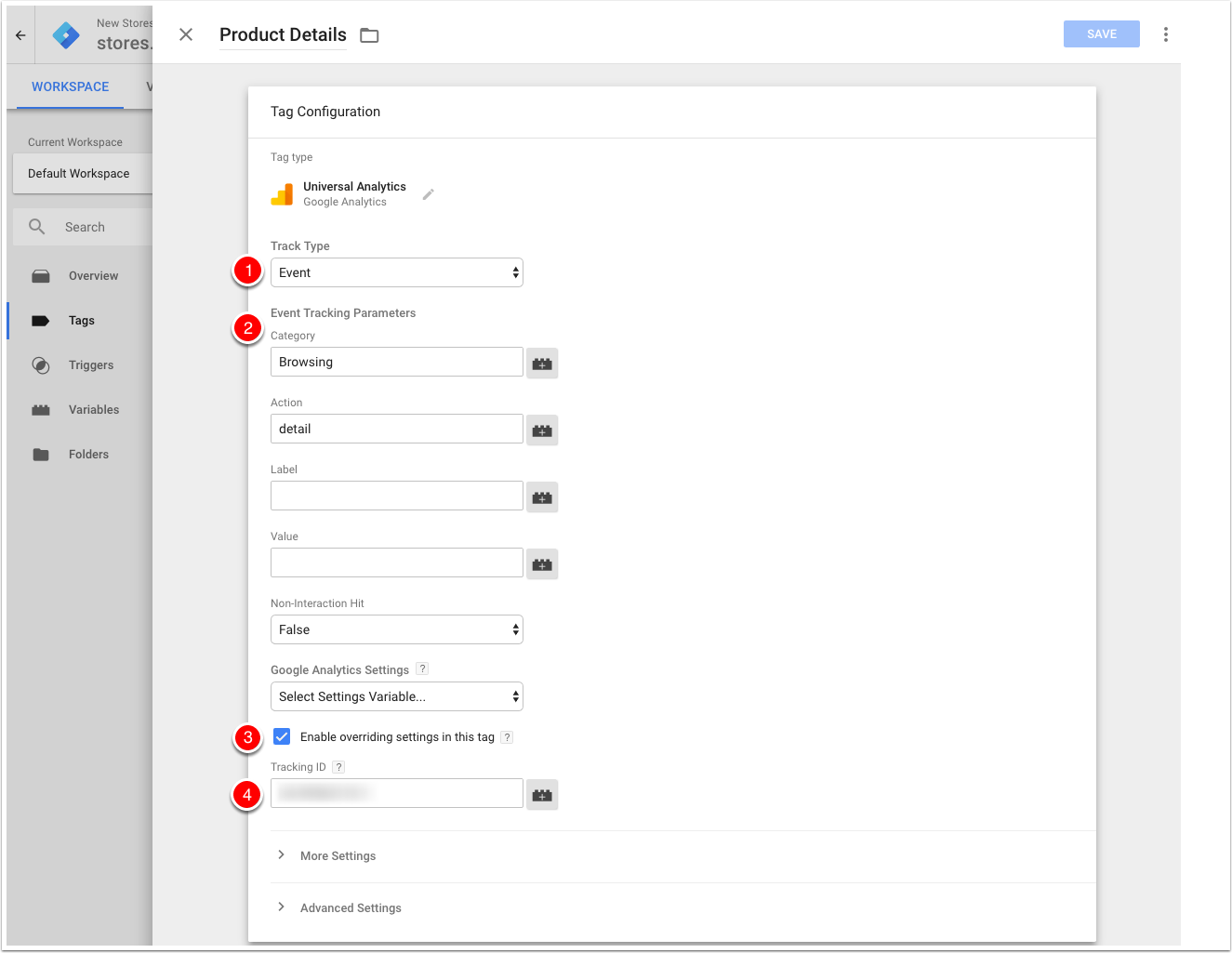The width and height of the screenshot is (1232, 953).
Task: Go back using the left arrow
Action: coord(20,35)
